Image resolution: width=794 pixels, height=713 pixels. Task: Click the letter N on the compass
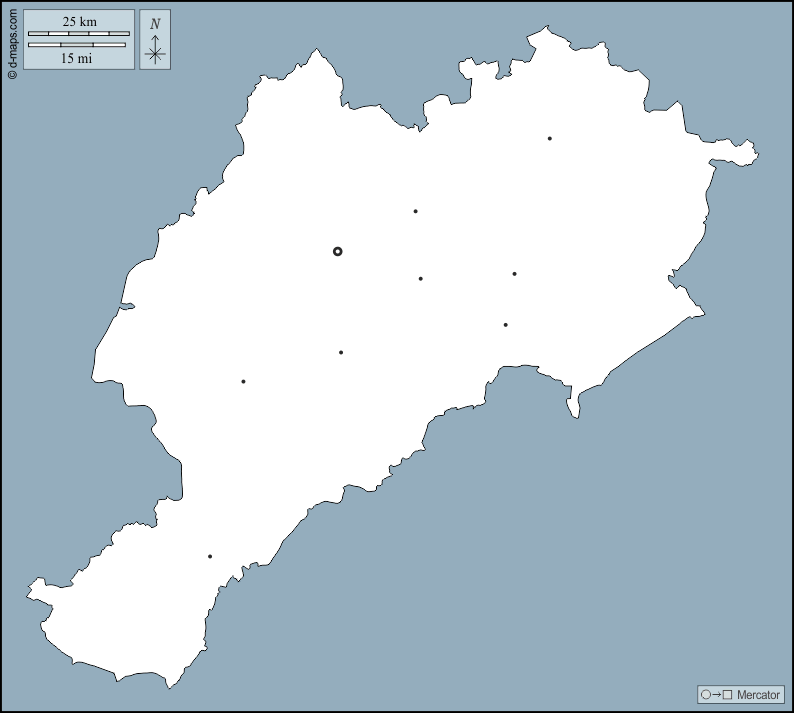pyautogui.click(x=155, y=24)
